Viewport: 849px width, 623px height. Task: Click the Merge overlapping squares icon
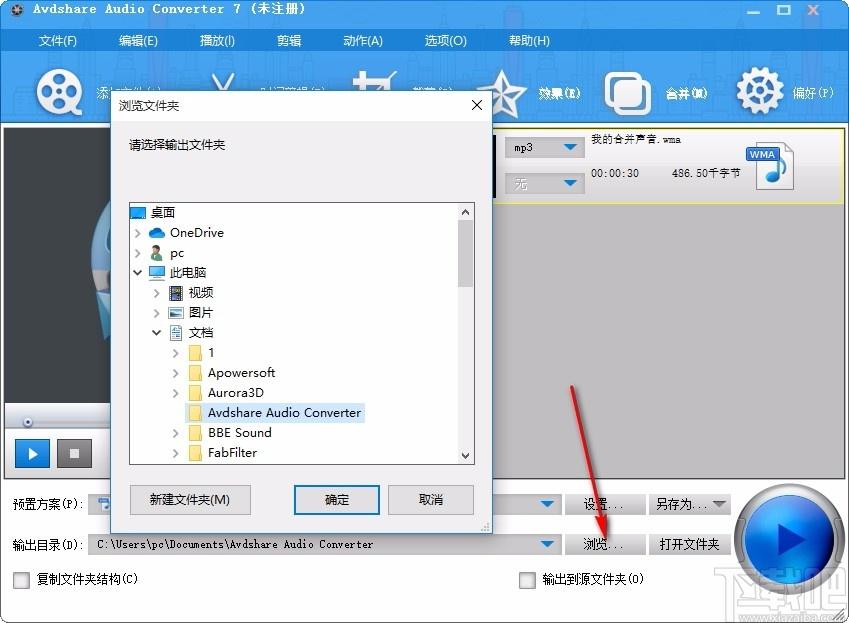(628, 93)
